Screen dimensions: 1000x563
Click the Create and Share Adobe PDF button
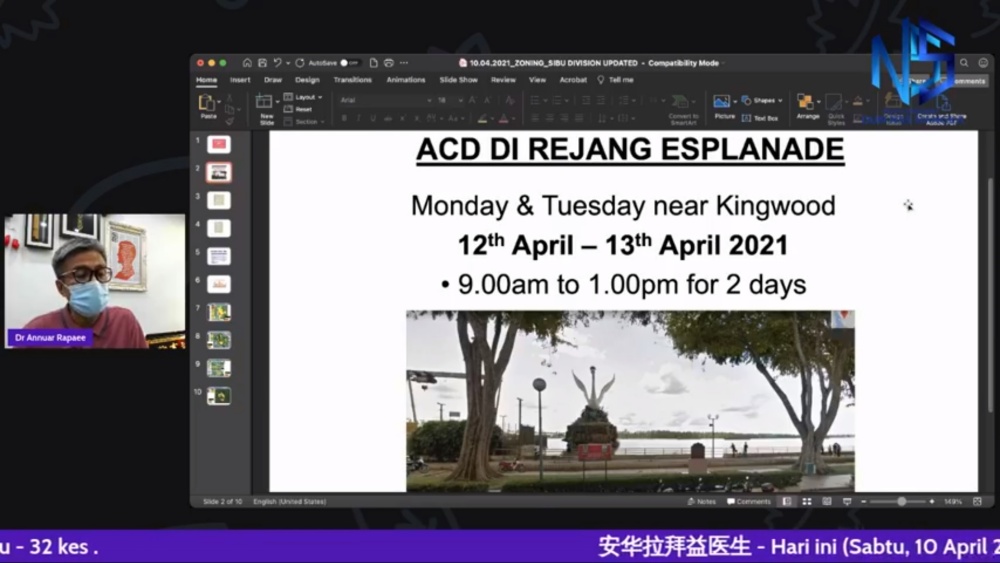pyautogui.click(x=941, y=109)
